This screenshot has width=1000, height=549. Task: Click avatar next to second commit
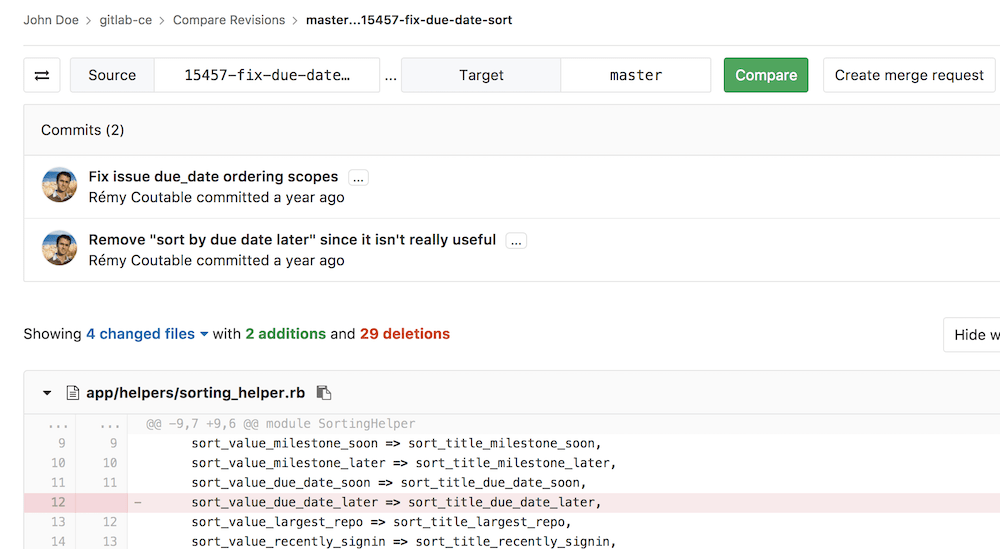pyautogui.click(x=59, y=248)
